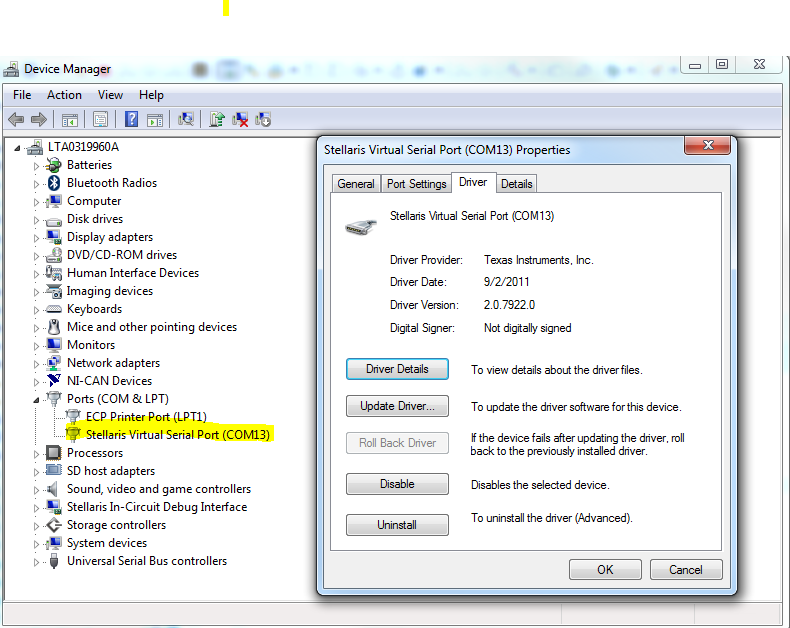
Task: Select the ECP Printer Port icon
Action: (73, 416)
